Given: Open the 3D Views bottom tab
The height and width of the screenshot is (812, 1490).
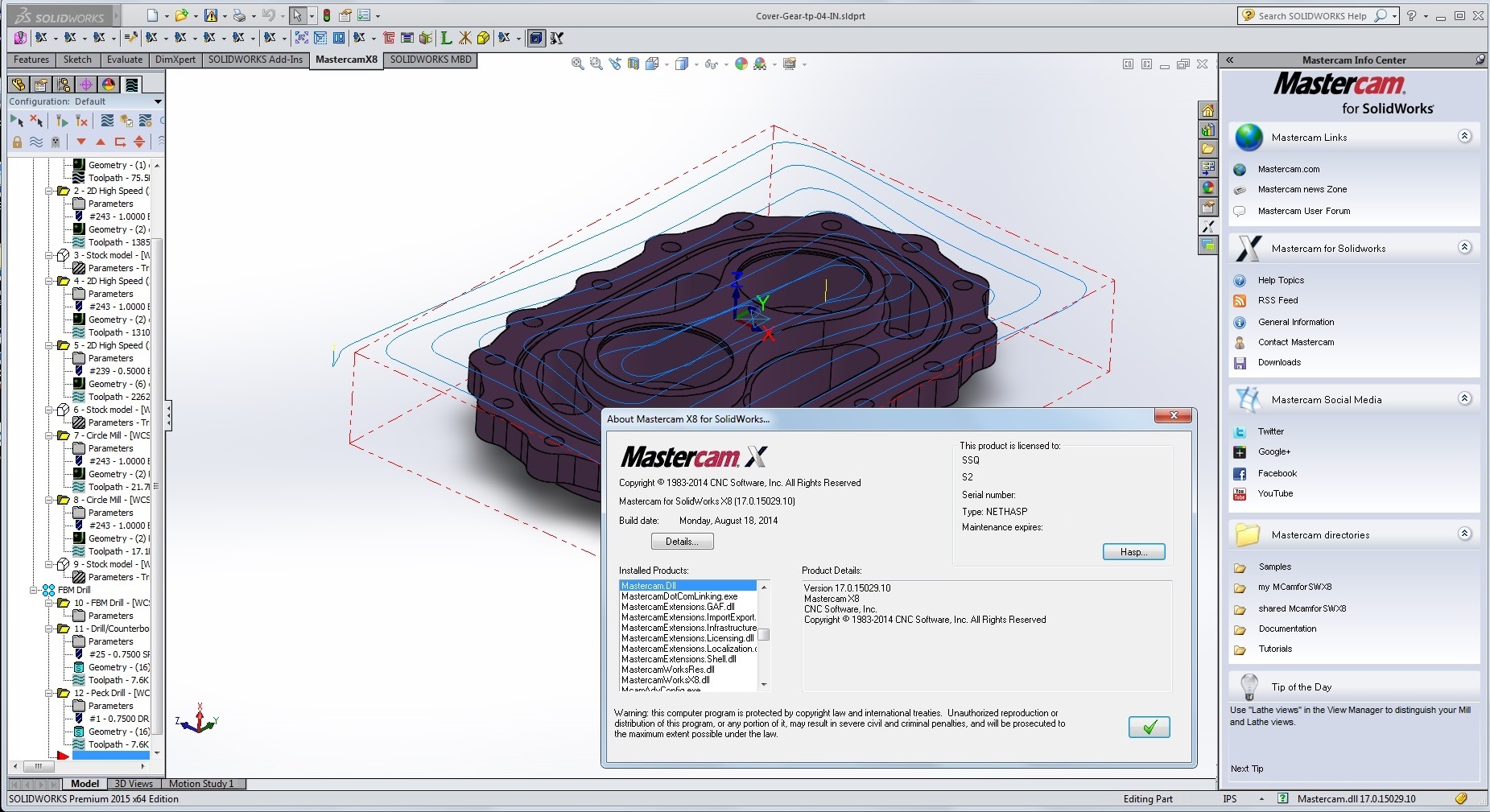Looking at the screenshot, I should 134,784.
